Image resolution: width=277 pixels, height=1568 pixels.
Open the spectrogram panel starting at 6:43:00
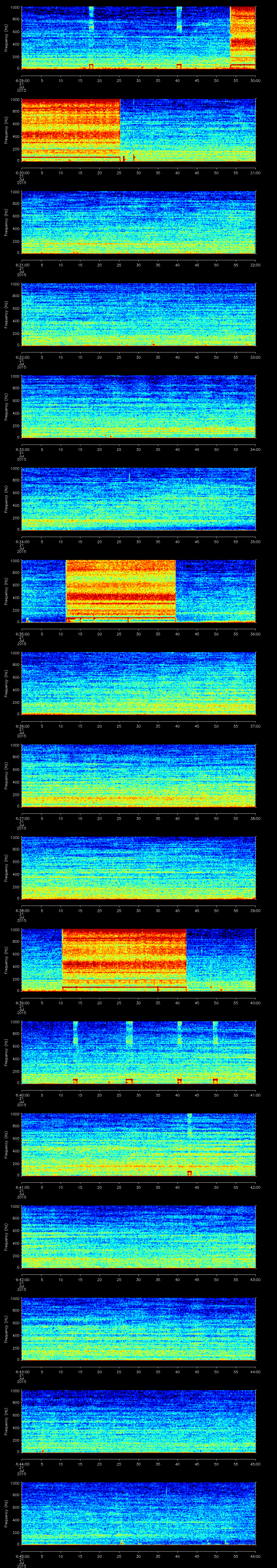139,1329
